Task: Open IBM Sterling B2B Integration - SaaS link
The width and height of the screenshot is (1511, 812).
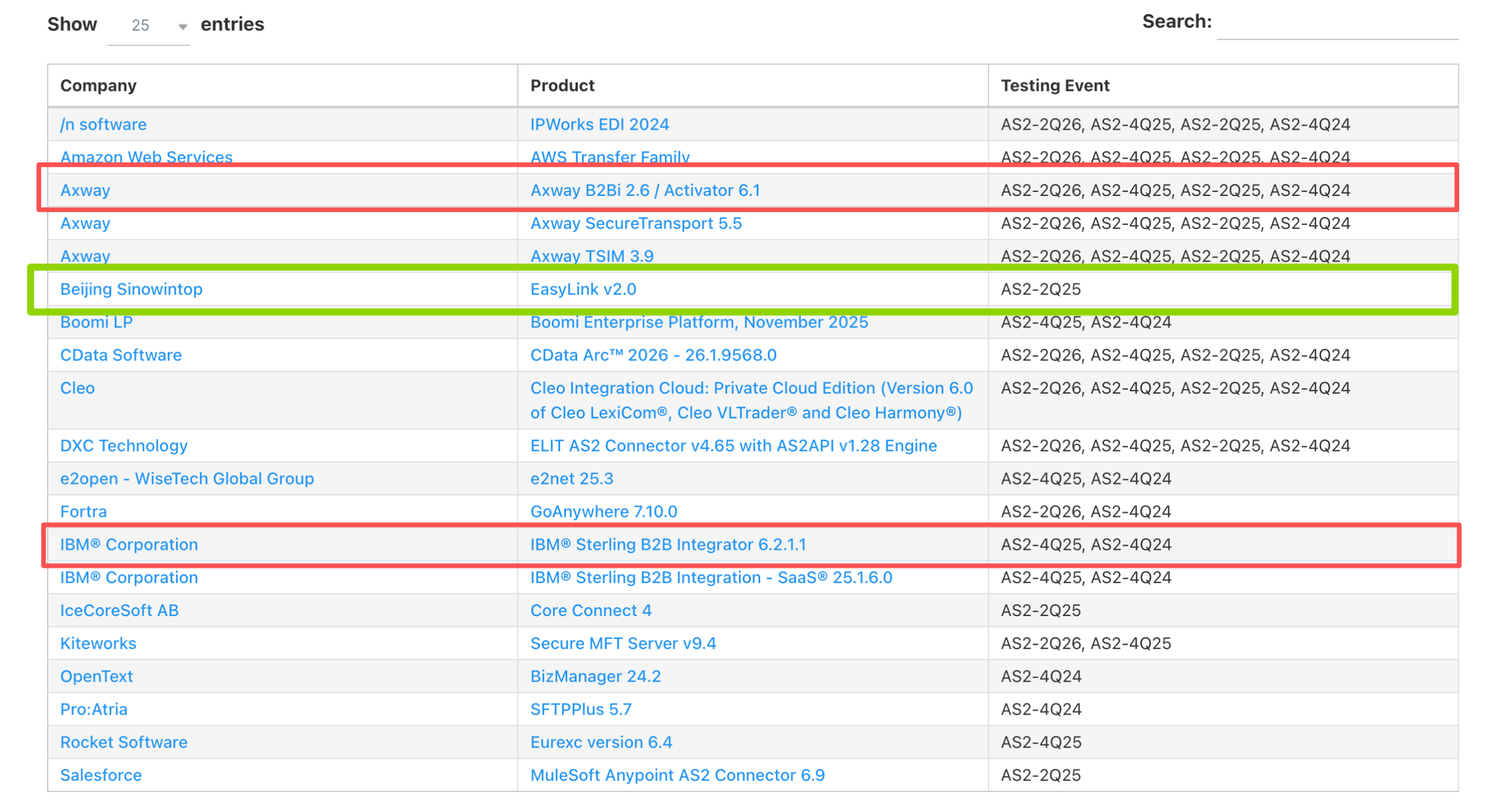Action: pyautogui.click(x=711, y=578)
